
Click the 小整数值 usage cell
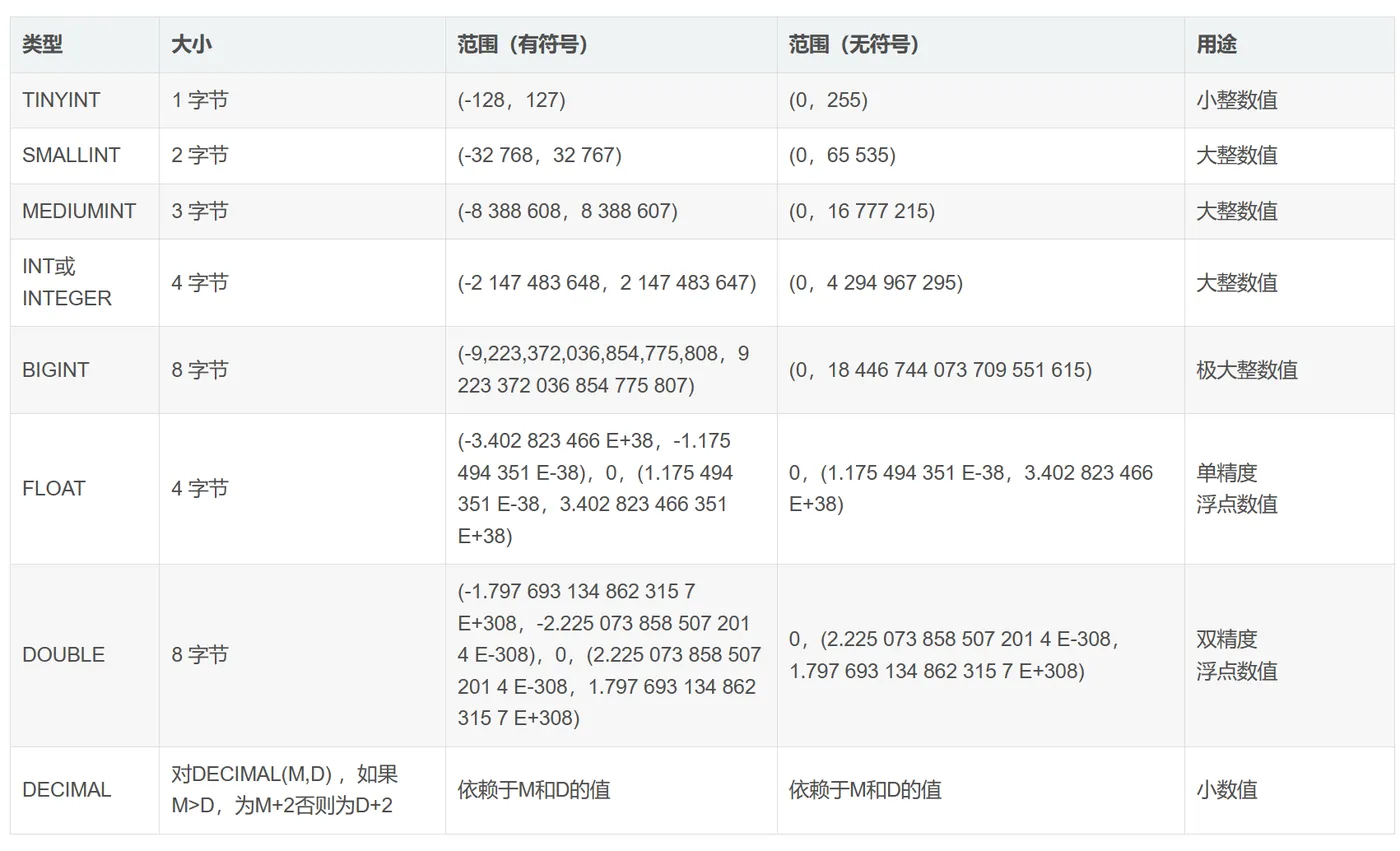coord(1236,100)
